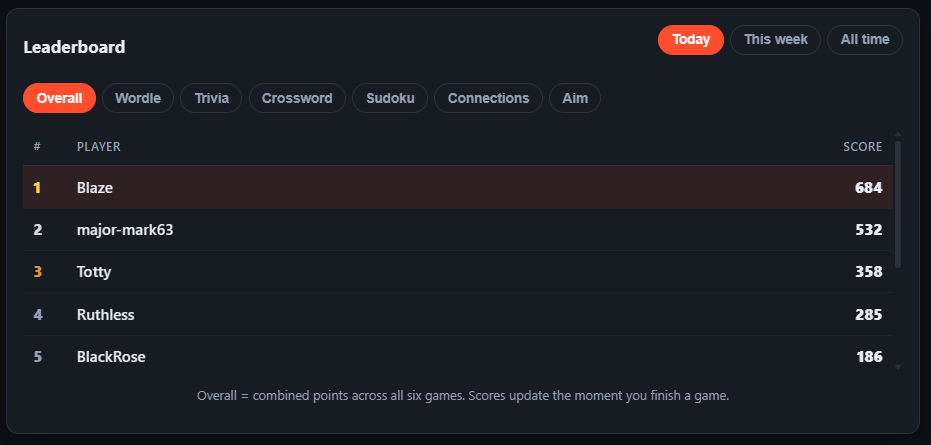The image size is (931, 445).
Task: Click the scroll up arrow
Action: [898, 134]
